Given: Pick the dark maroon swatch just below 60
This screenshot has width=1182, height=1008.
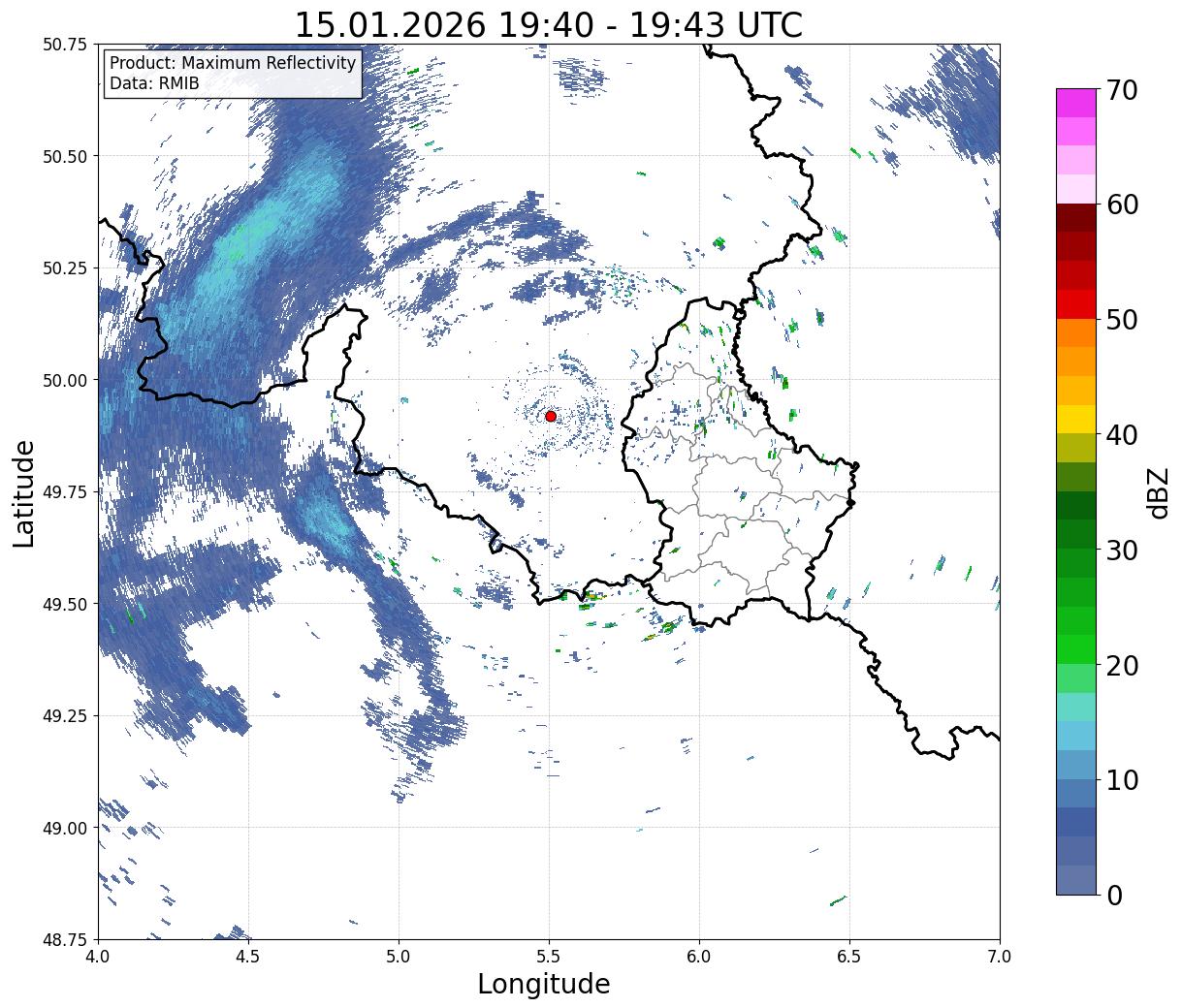Looking at the screenshot, I should pyautogui.click(x=1076, y=218).
